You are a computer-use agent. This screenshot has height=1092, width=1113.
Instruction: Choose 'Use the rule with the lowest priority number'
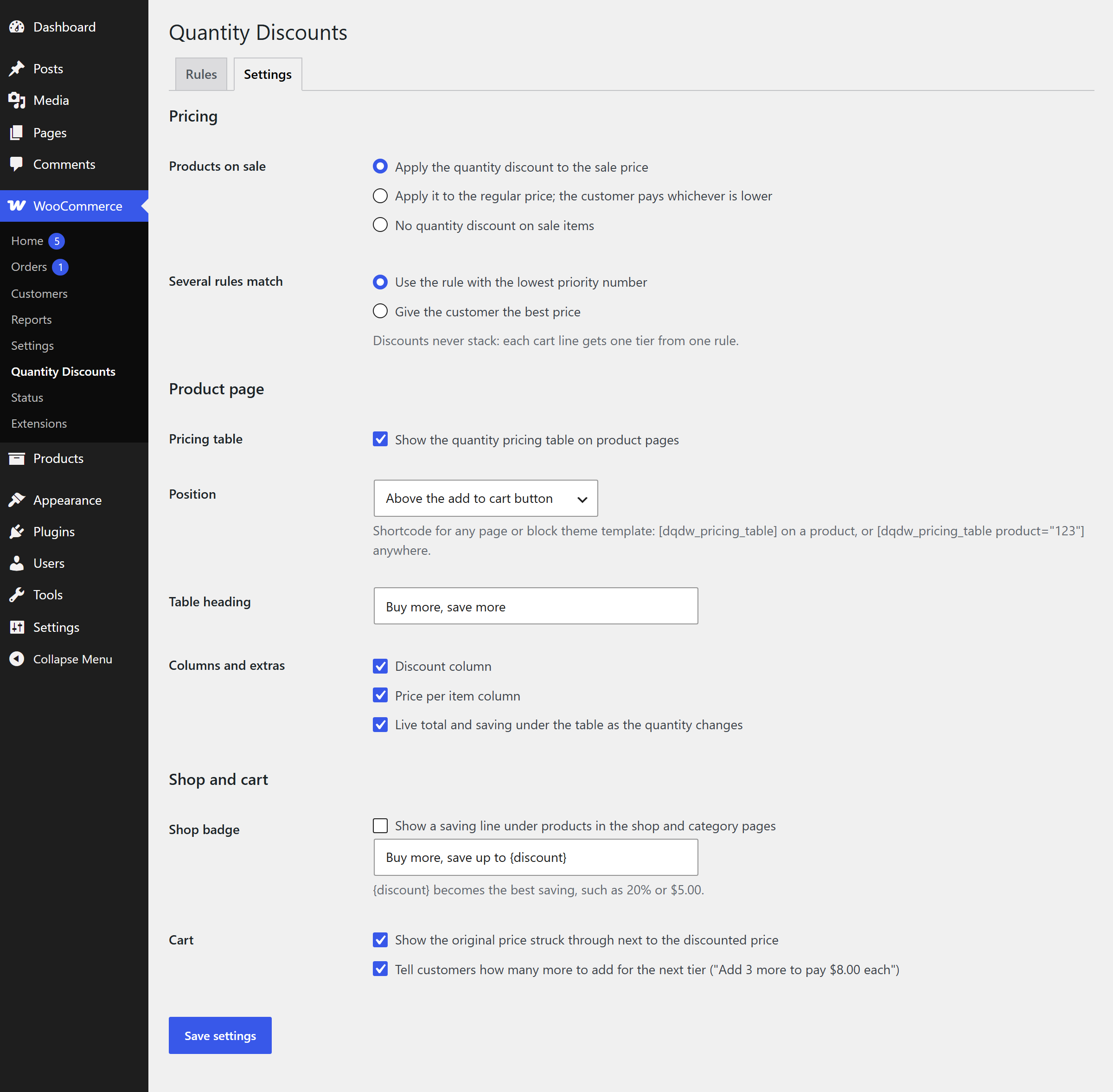point(380,282)
